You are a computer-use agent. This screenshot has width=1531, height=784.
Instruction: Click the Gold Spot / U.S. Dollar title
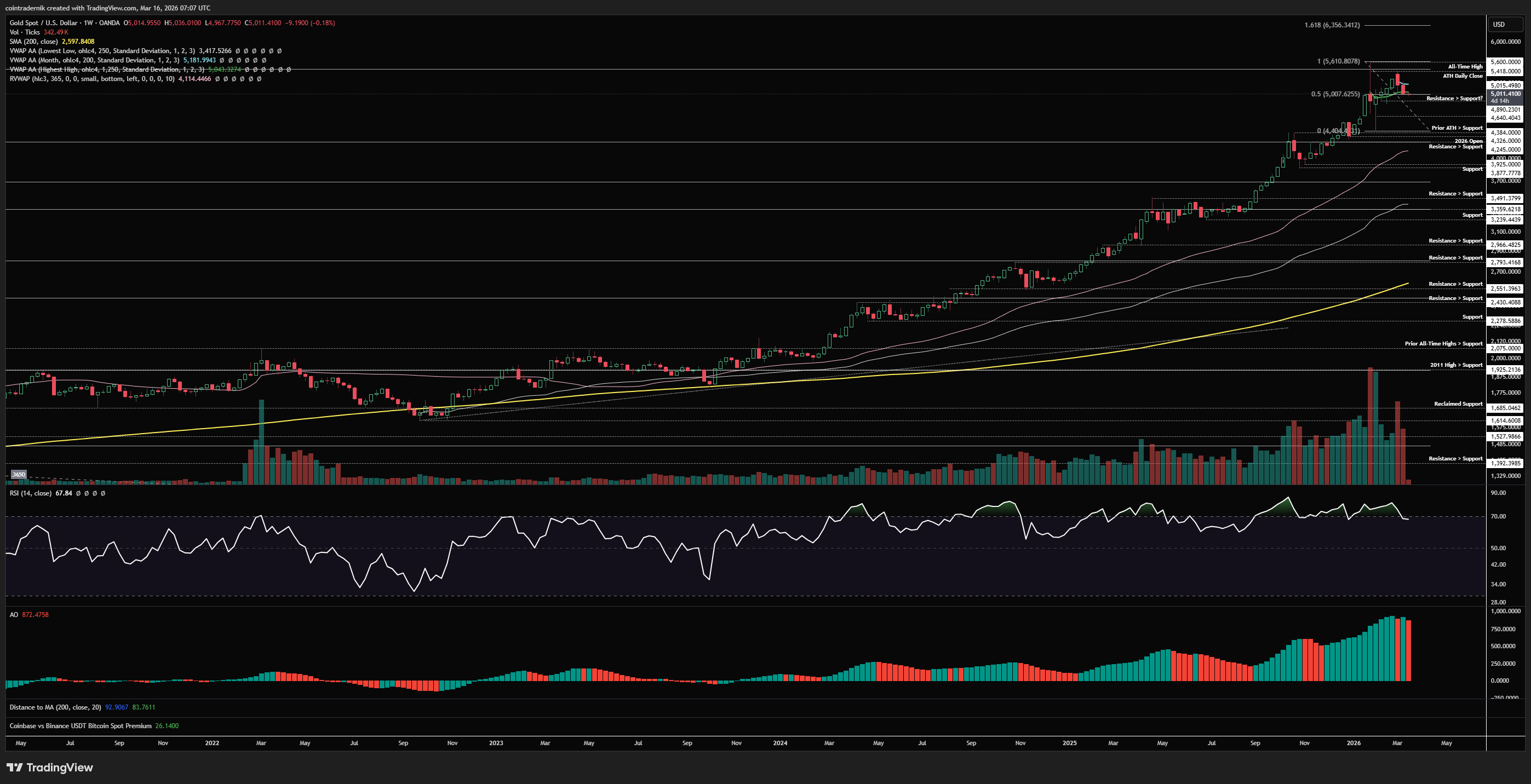[43, 22]
